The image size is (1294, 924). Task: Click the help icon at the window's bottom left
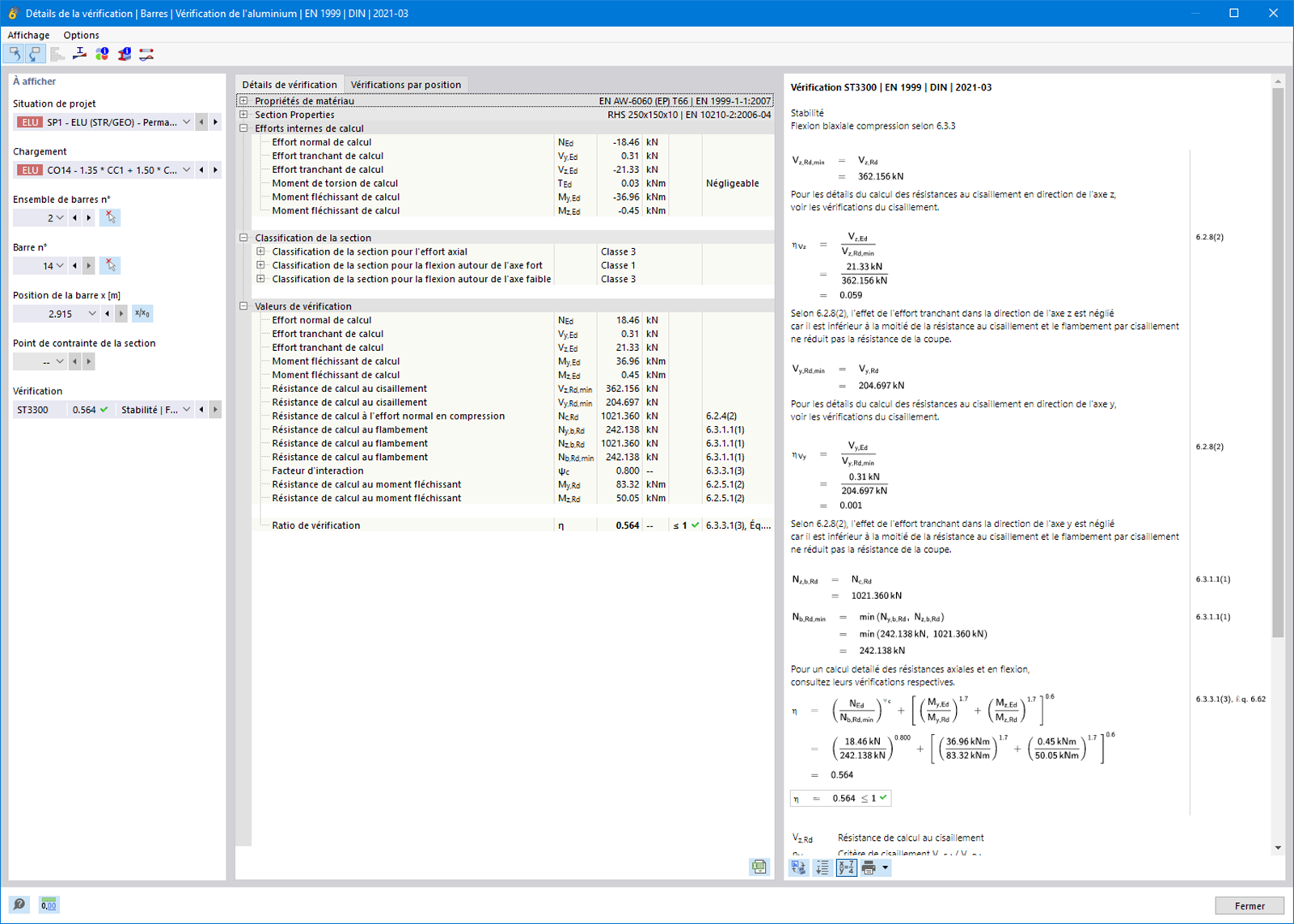pos(19,905)
